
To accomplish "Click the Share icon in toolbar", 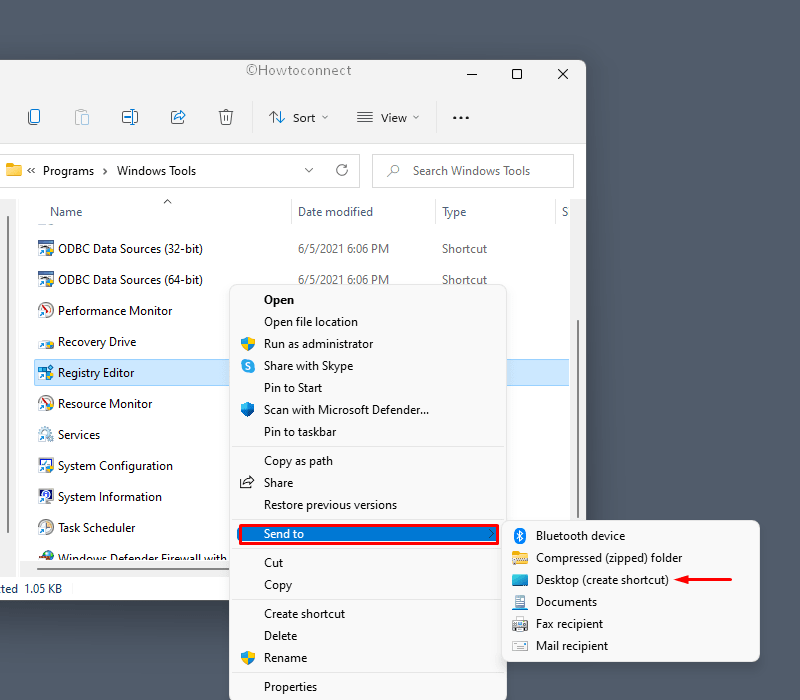I will (x=178, y=117).
